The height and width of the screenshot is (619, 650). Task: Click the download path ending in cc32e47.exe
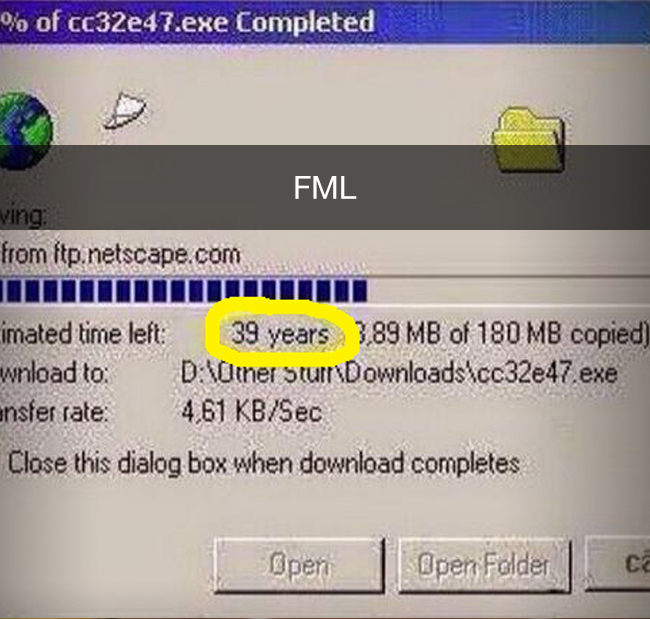399,373
